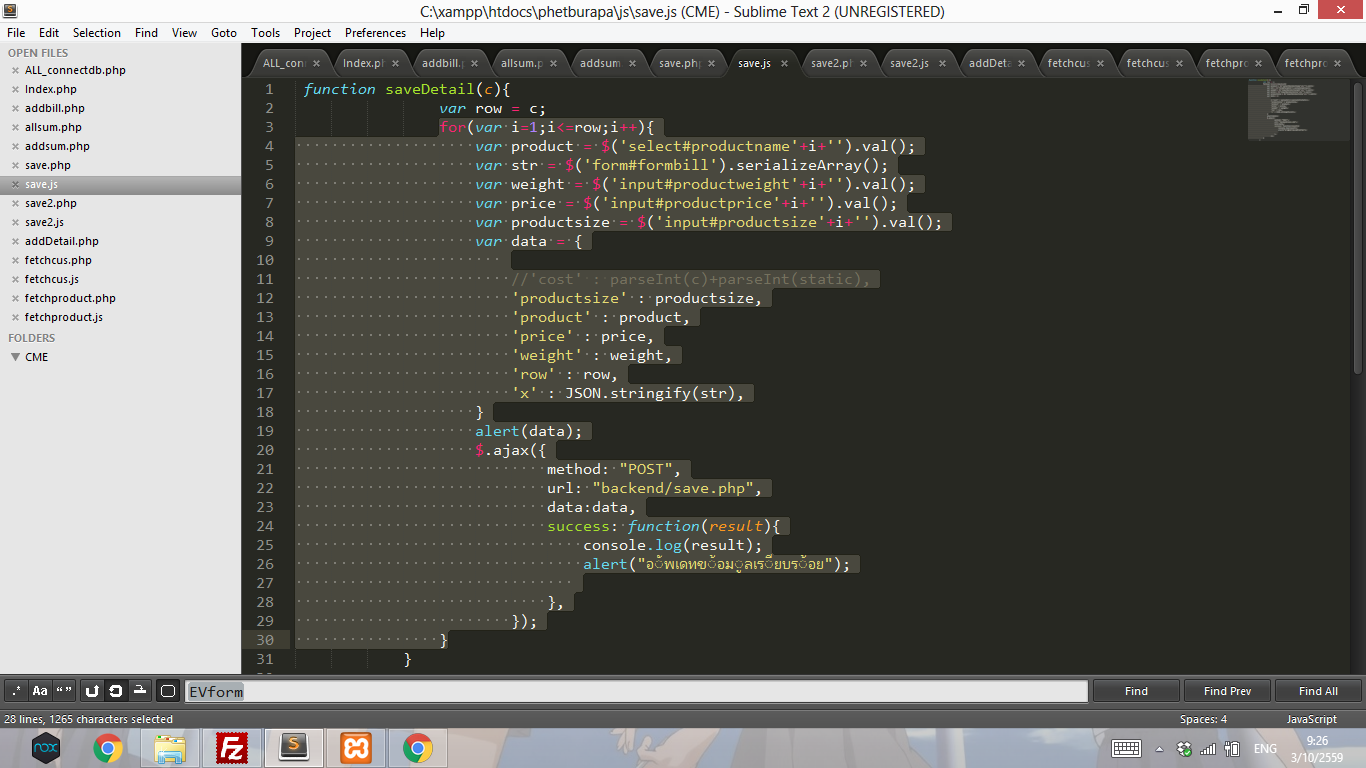Click the wrap search icon
1366x768 pixels.
tap(116, 691)
